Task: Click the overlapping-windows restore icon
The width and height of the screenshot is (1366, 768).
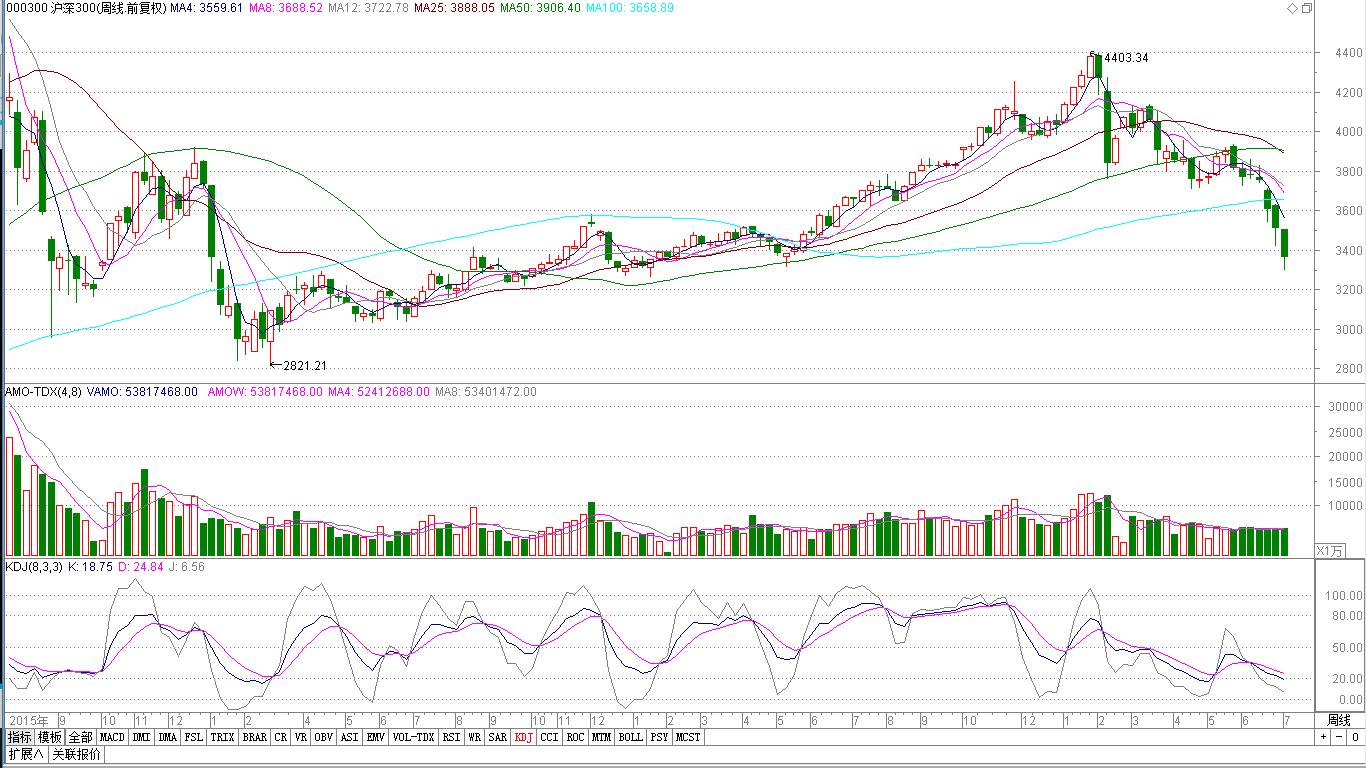Action: (x=1306, y=8)
